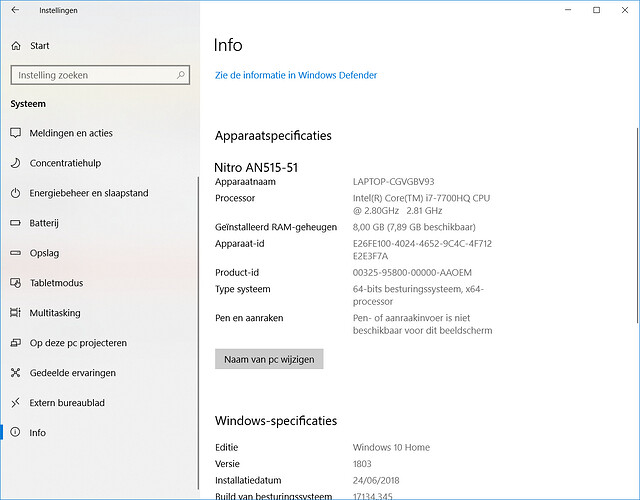Go to Gedeelde ervaringen settings
The image size is (640, 500).
[x=73, y=373]
